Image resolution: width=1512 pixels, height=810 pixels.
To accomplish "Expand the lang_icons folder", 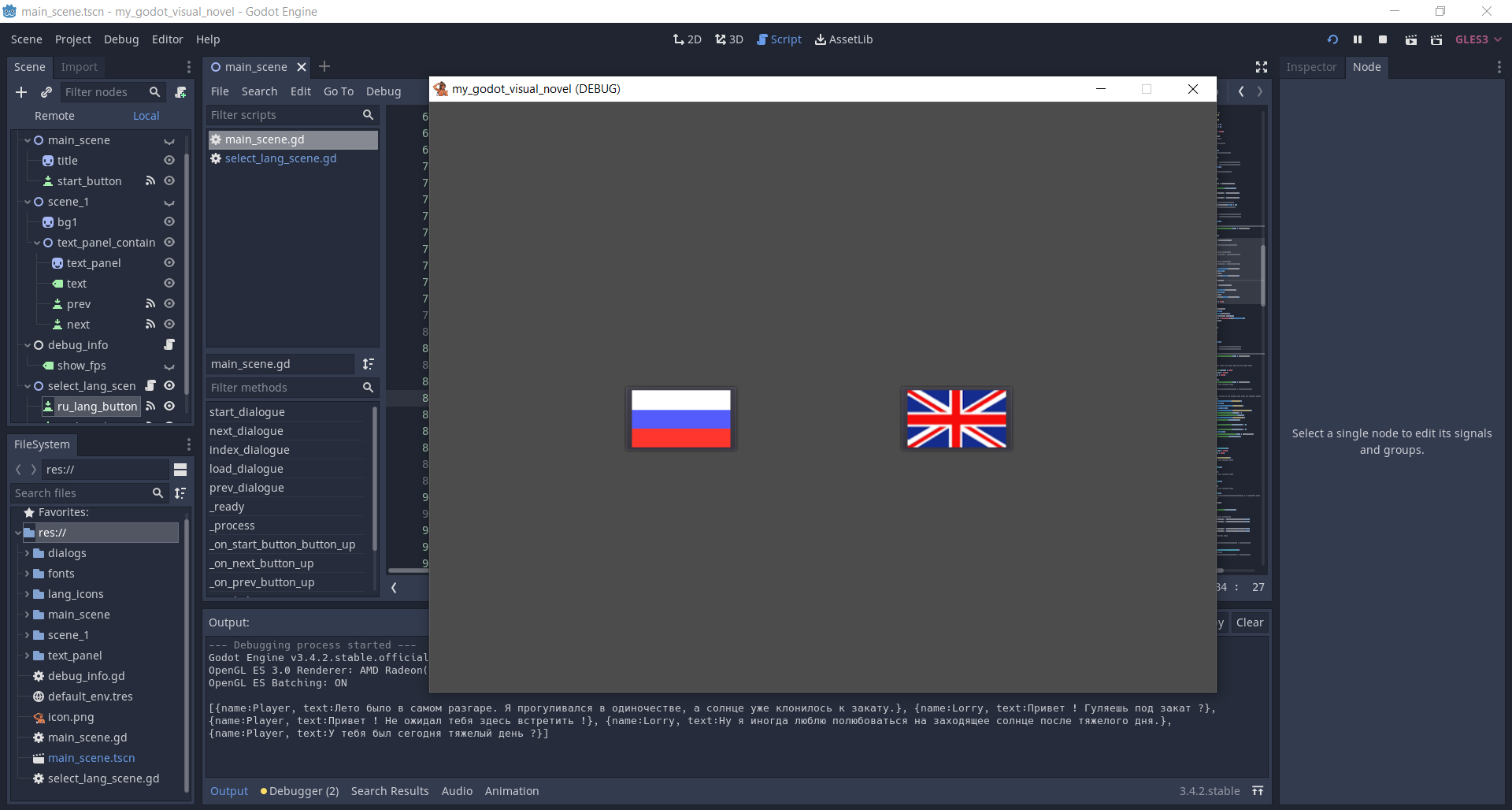I will pyautogui.click(x=27, y=594).
